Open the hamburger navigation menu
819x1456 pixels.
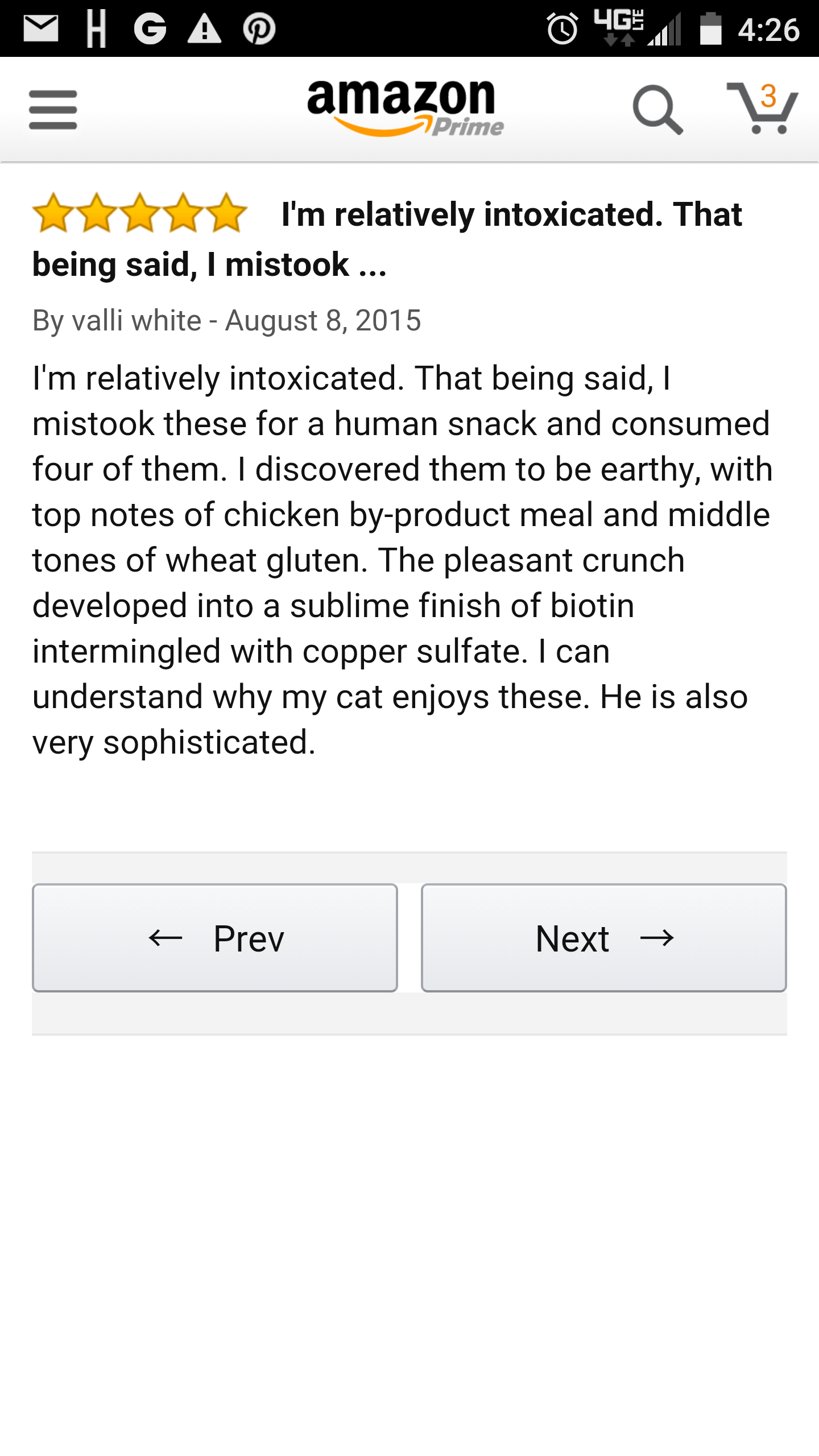coord(53,110)
